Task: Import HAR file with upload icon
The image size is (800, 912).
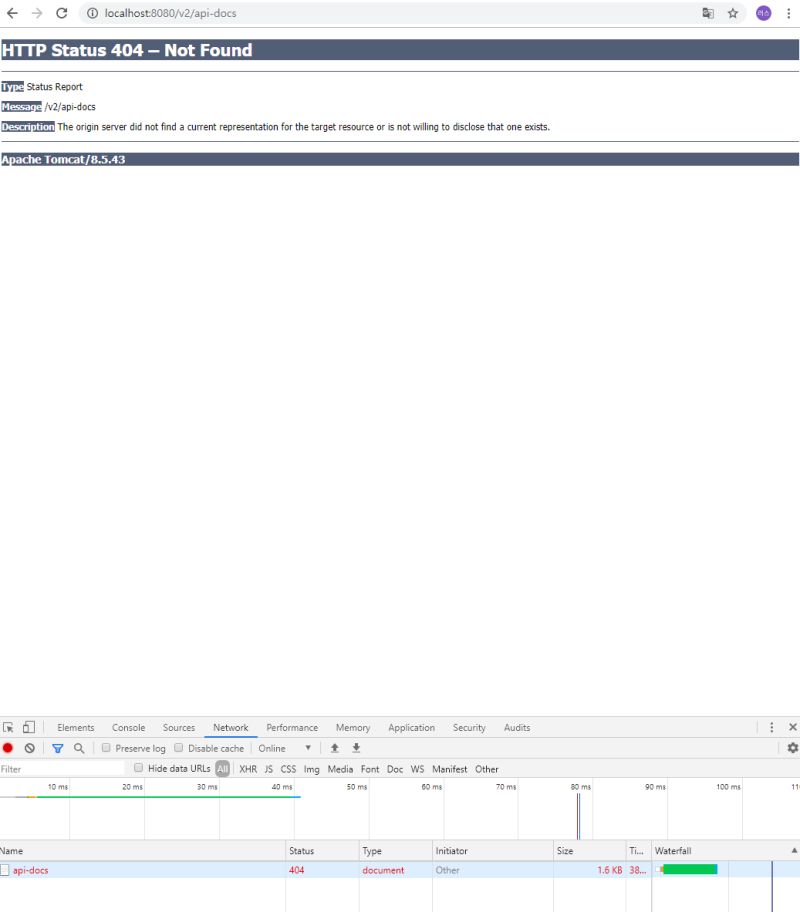Action: pos(335,748)
